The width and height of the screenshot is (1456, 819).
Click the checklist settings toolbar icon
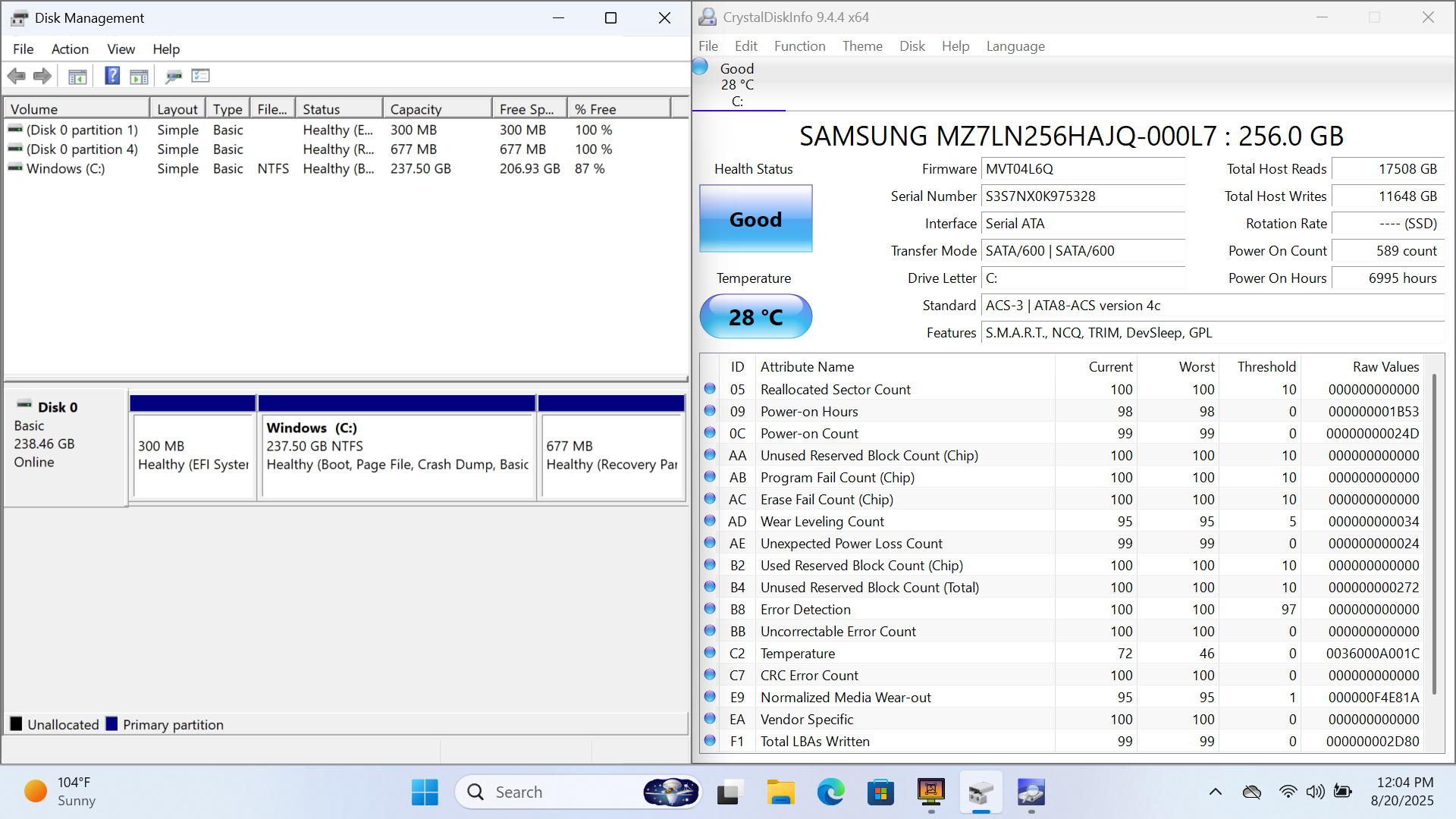[201, 76]
